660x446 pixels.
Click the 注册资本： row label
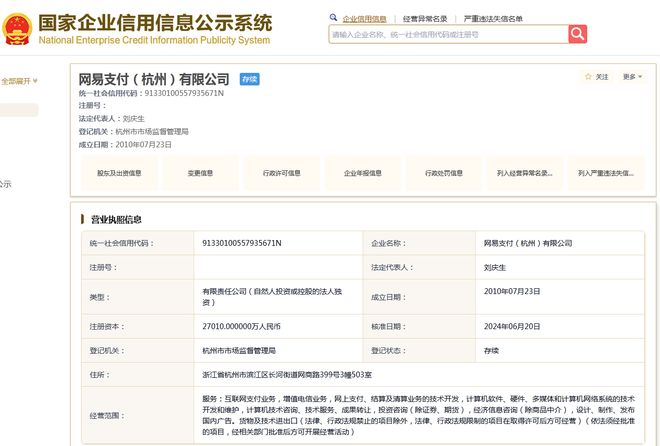pos(107,327)
